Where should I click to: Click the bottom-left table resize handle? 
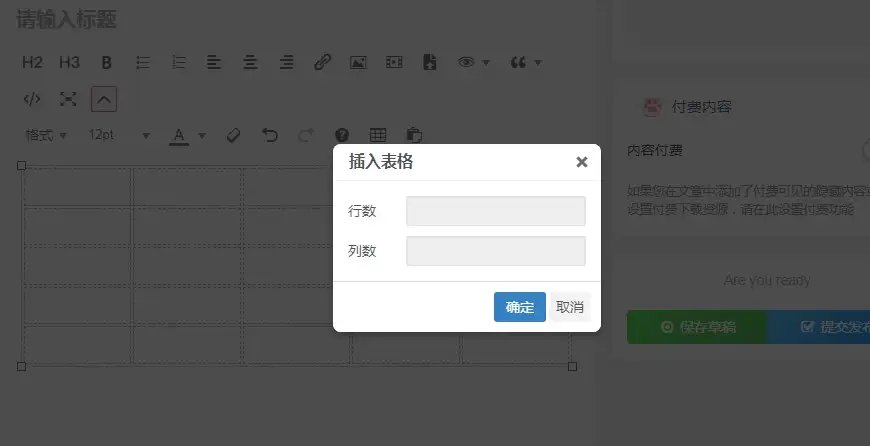[x=22, y=366]
